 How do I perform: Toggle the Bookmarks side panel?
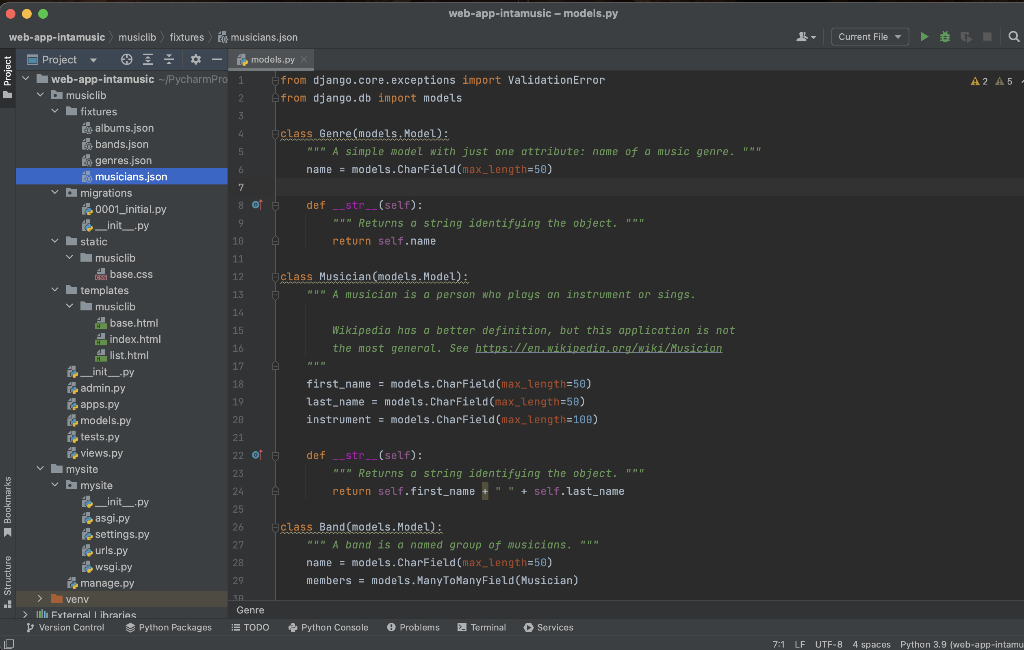point(8,507)
